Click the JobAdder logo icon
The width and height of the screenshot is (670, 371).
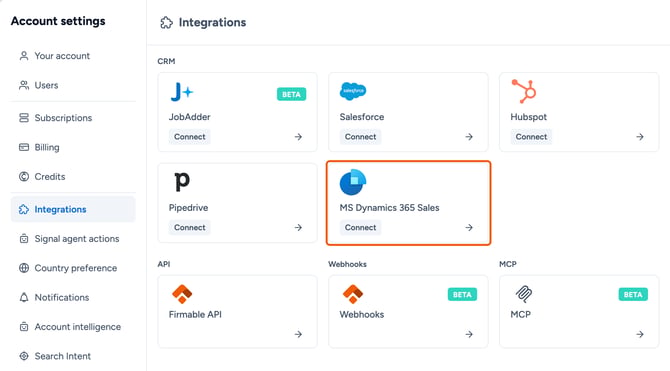[182, 92]
